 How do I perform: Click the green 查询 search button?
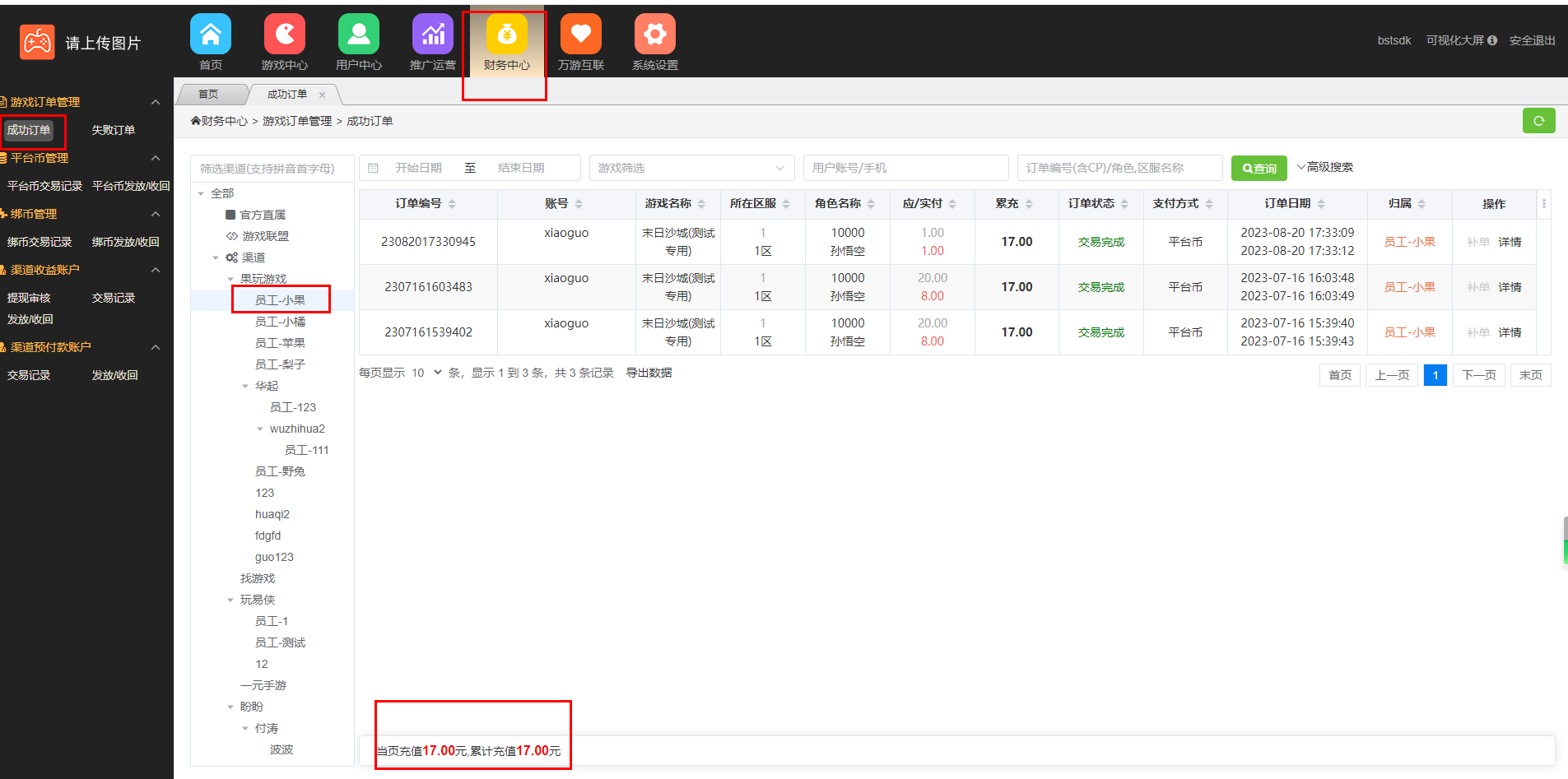pos(1259,168)
